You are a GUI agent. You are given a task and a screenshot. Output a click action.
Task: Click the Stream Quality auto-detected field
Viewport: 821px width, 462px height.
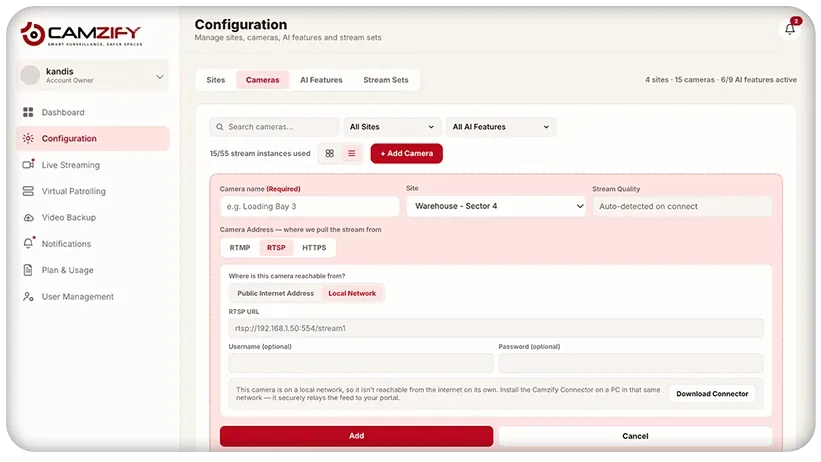682,206
